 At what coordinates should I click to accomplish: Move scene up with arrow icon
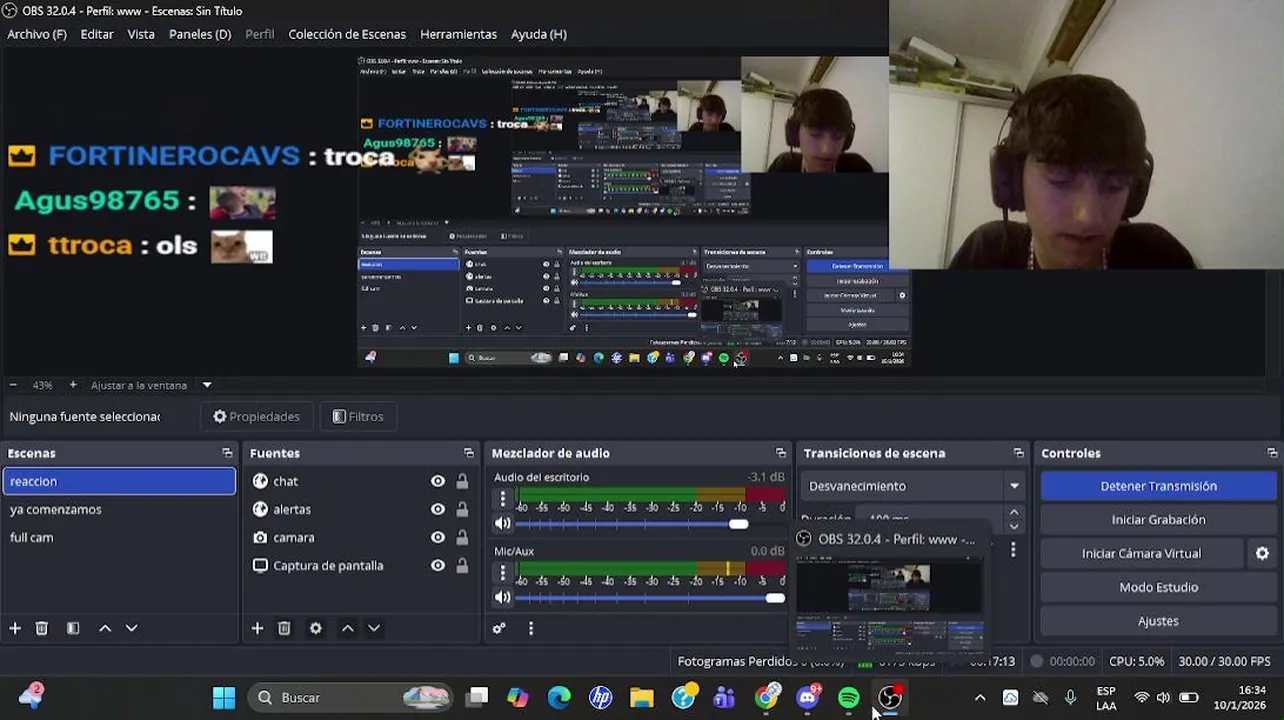coord(105,628)
